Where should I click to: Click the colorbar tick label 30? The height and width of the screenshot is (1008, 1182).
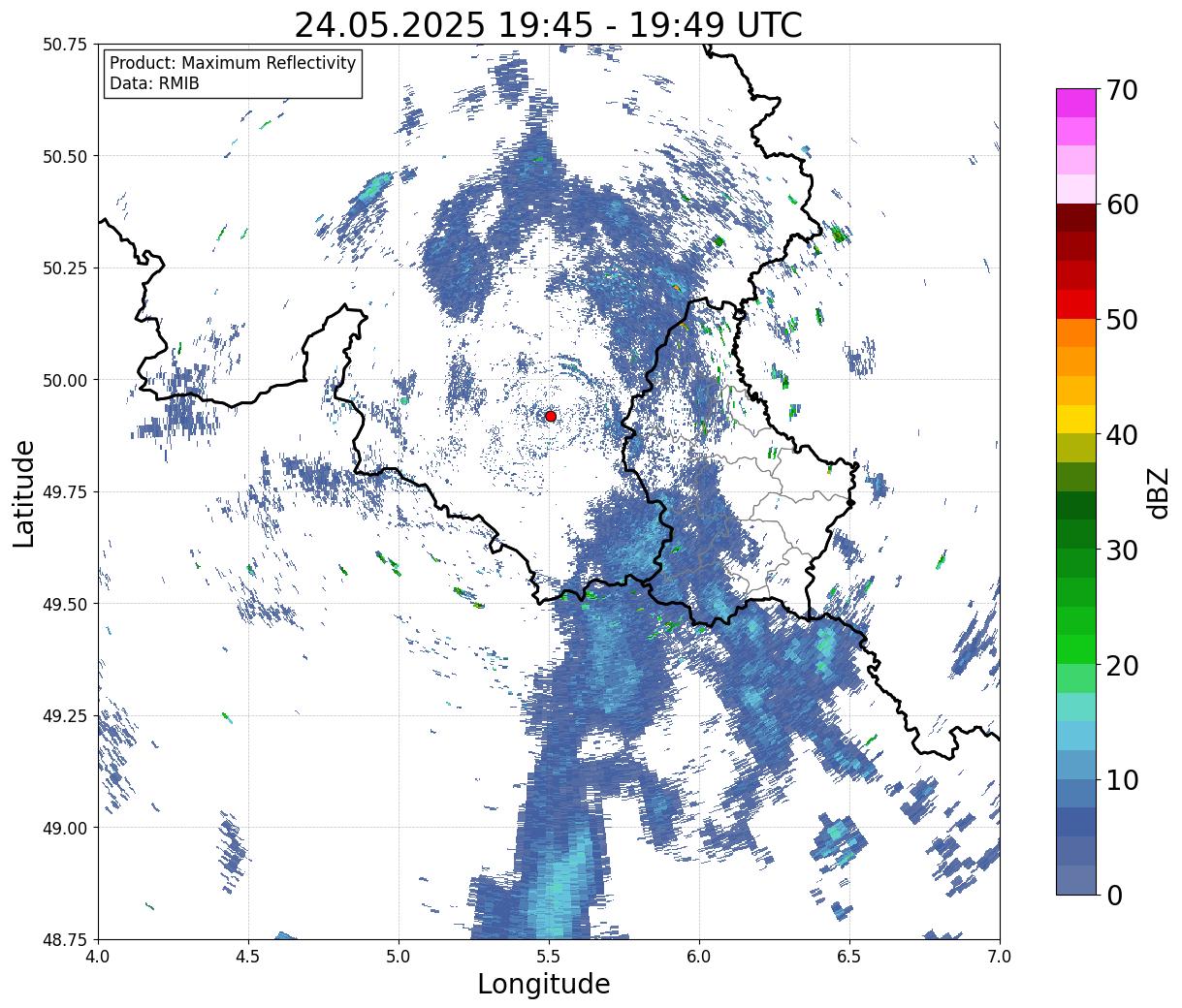[1122, 550]
